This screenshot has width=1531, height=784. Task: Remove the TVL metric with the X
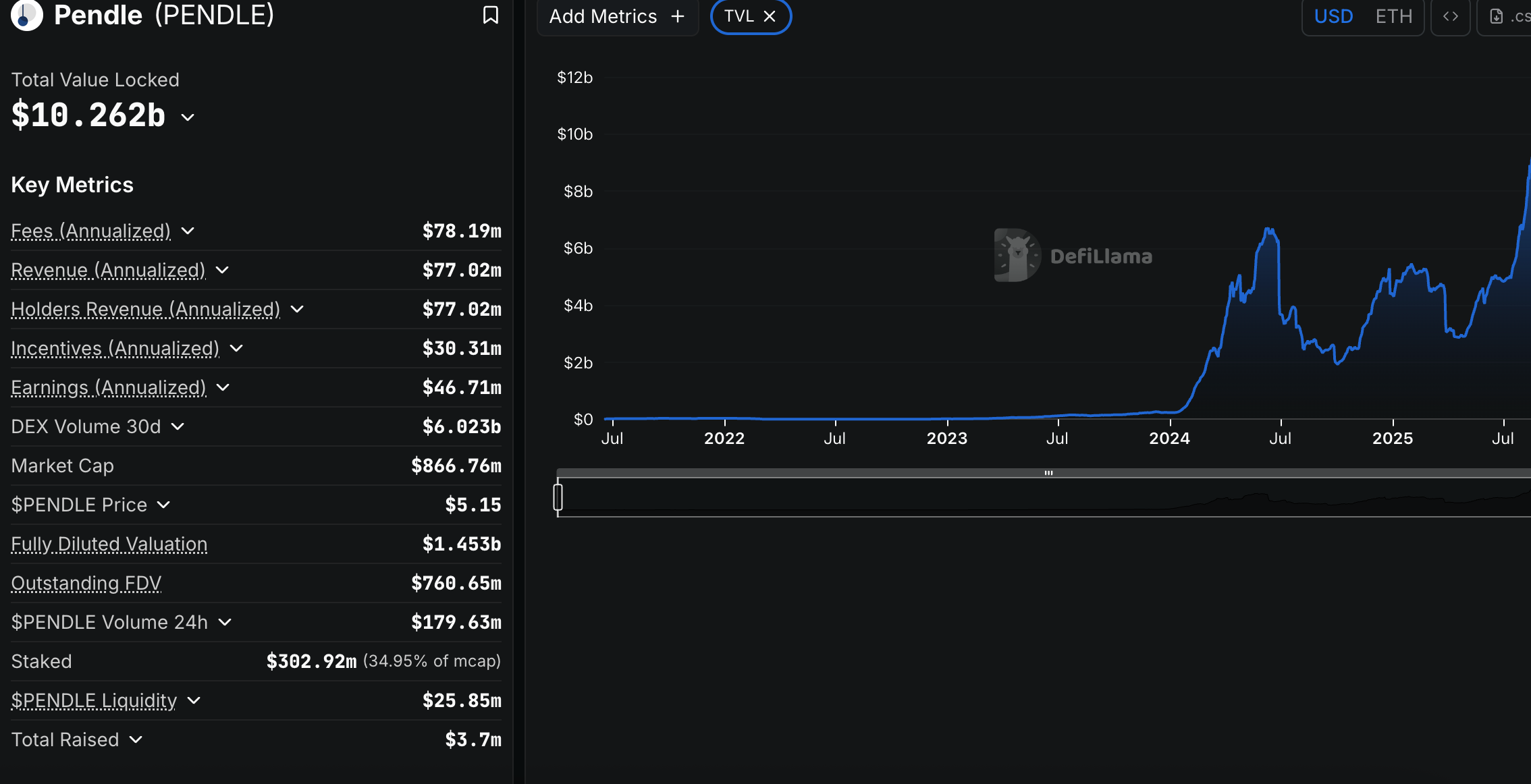coord(770,16)
